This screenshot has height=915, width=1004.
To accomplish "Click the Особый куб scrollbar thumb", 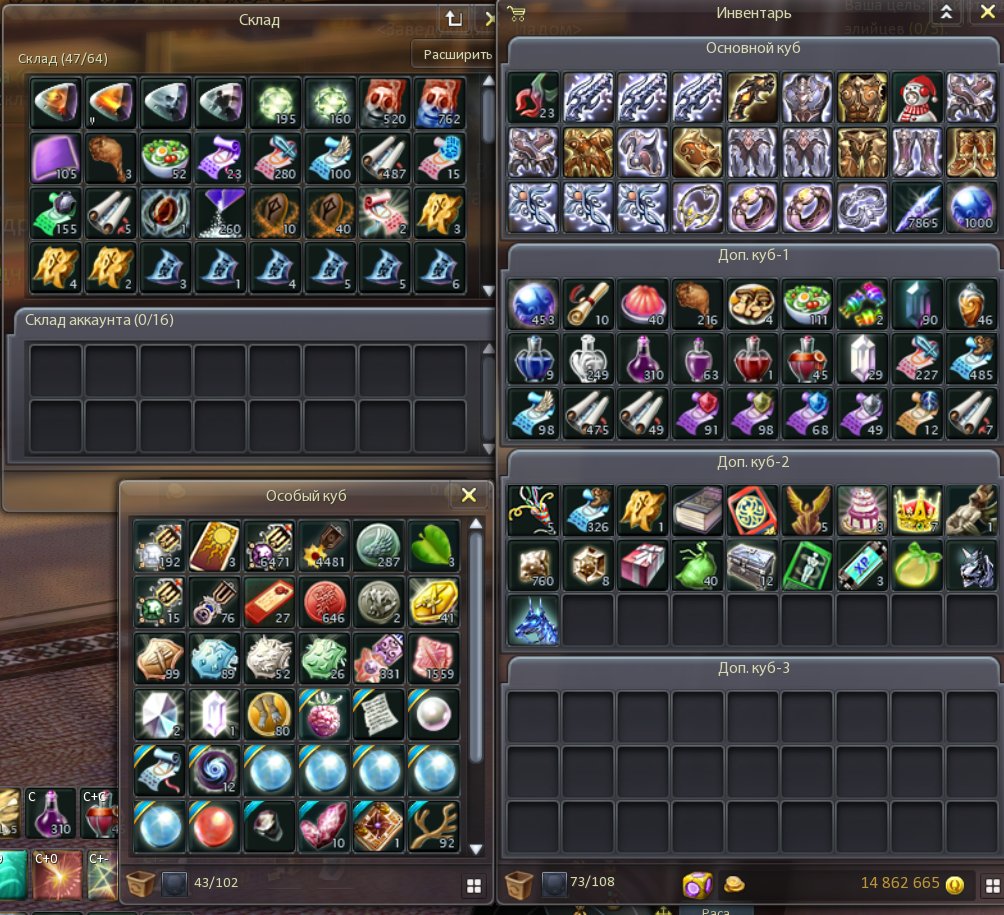I will click(x=476, y=647).
